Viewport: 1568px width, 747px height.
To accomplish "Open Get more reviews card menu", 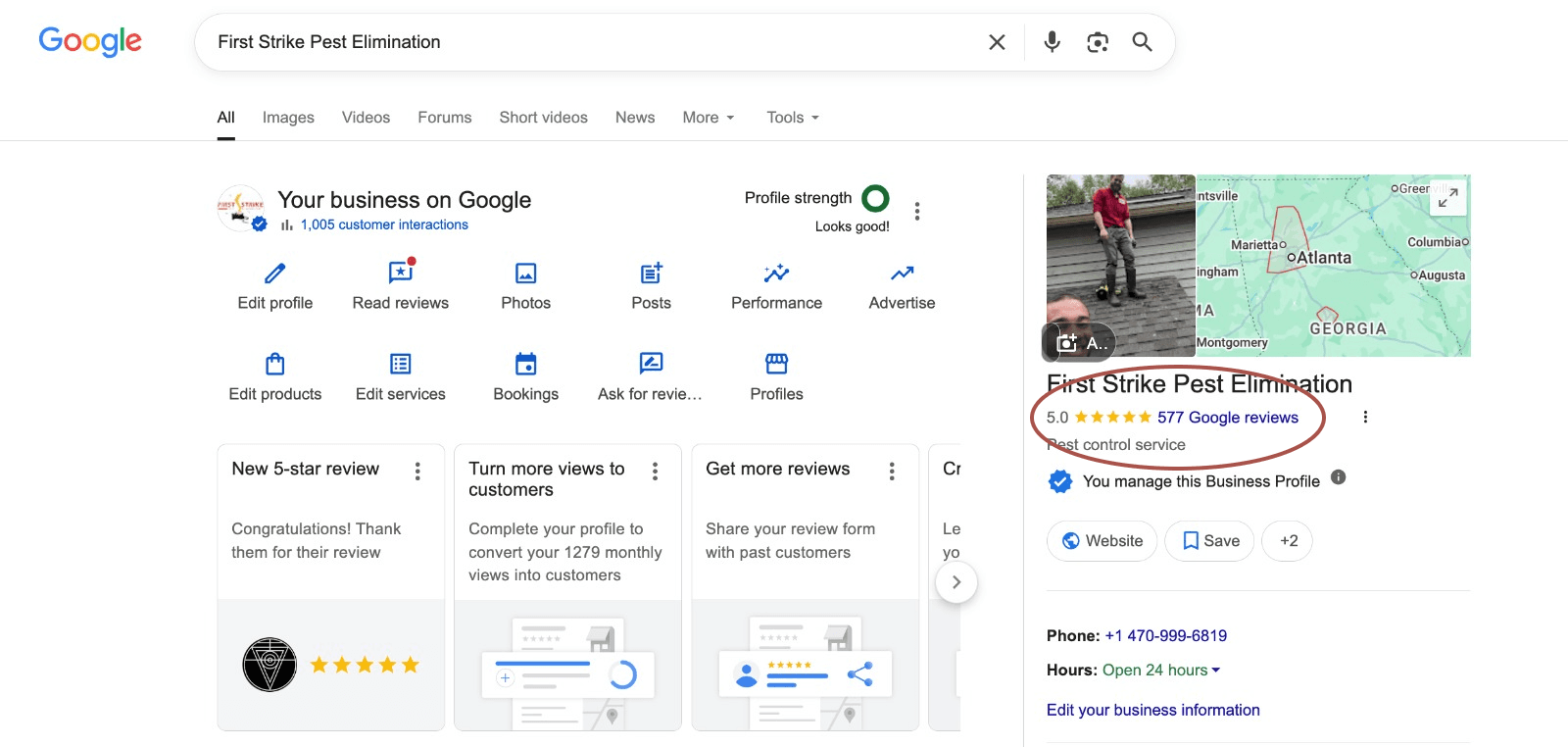I will coord(892,472).
